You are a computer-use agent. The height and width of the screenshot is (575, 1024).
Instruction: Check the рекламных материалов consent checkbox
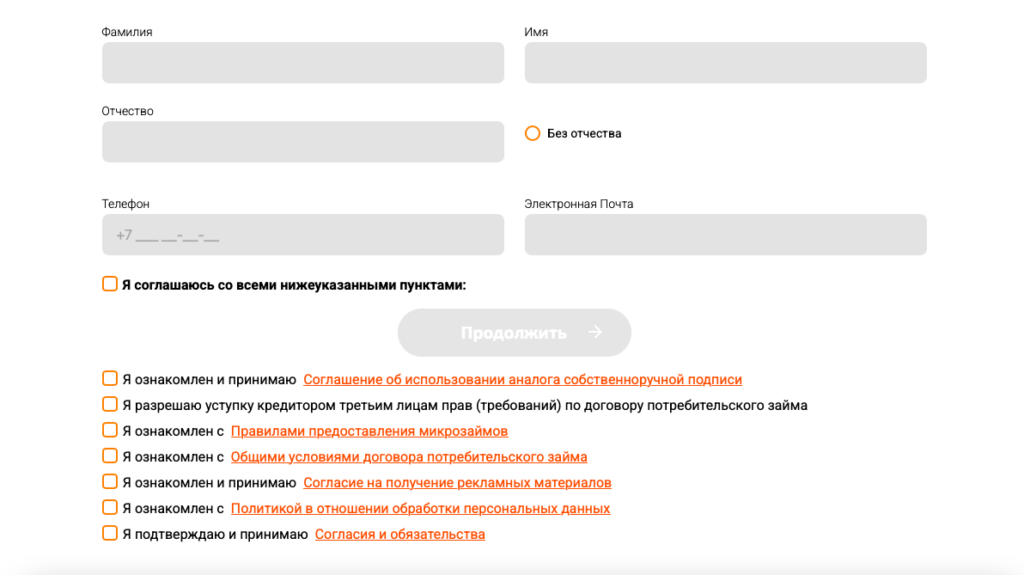pos(110,482)
